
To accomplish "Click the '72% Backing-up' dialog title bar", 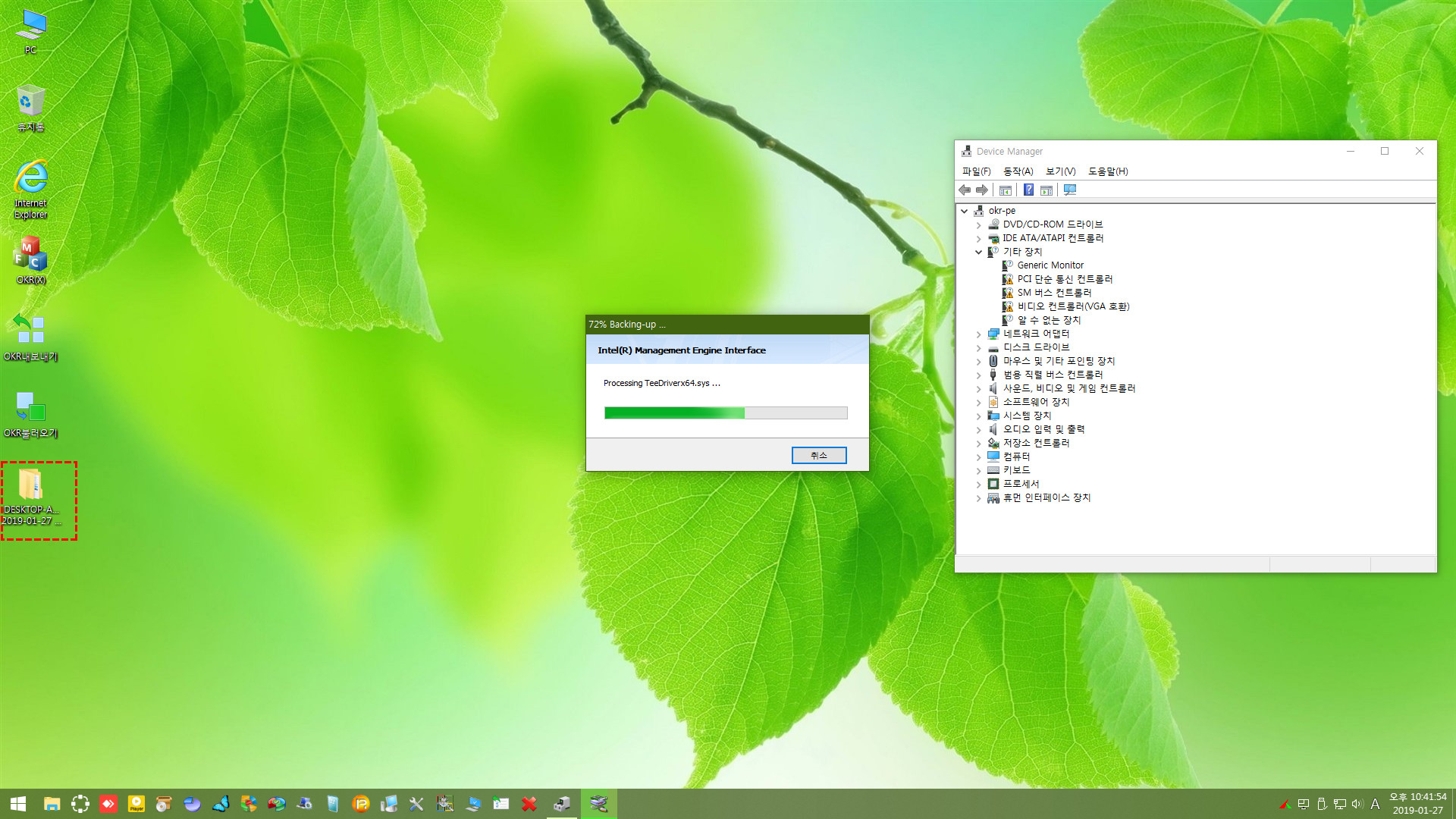I will [x=727, y=325].
